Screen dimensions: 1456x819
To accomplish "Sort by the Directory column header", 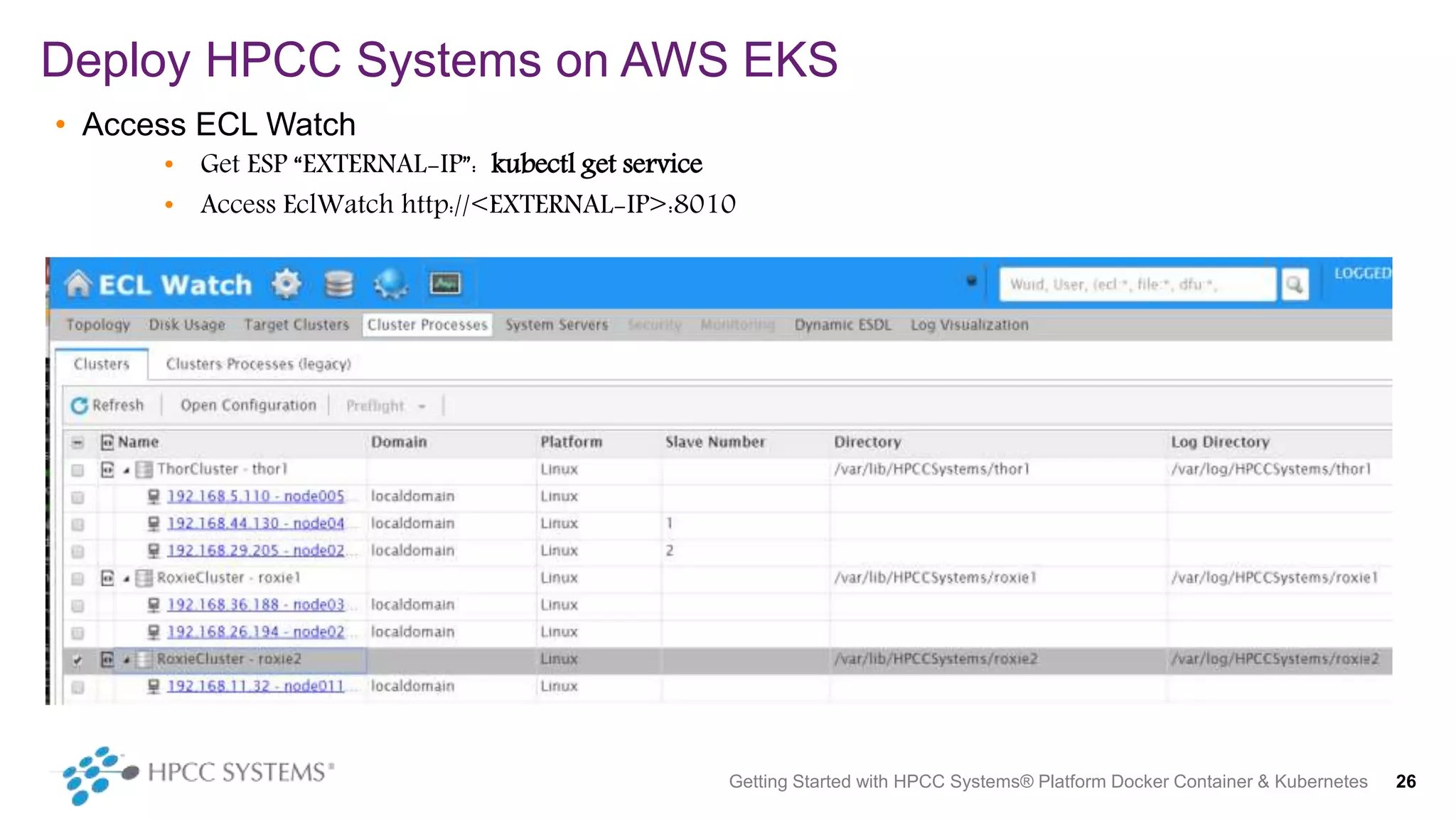I will coord(867,442).
